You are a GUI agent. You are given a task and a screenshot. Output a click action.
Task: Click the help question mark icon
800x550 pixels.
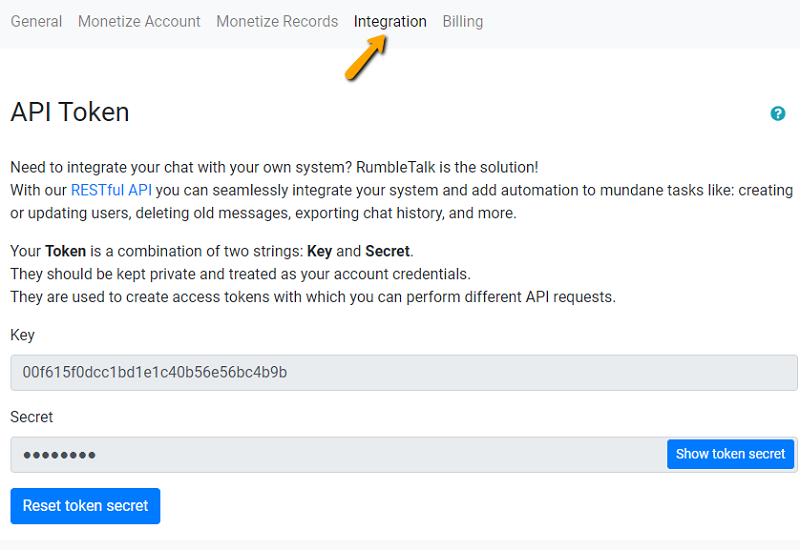pos(778,114)
